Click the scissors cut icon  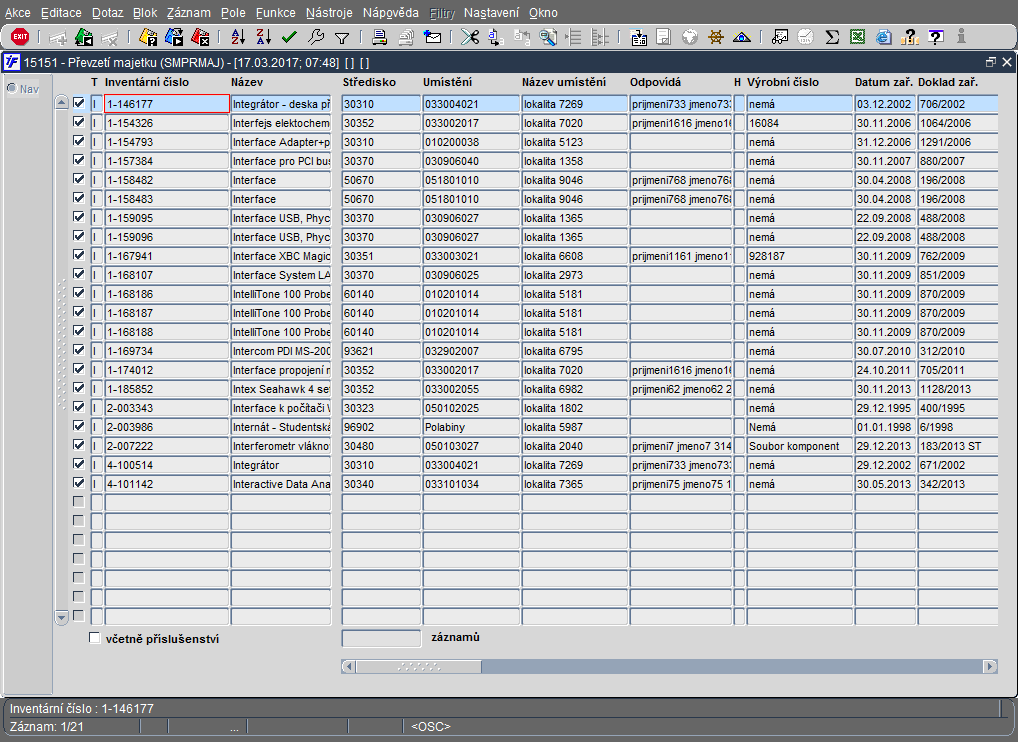click(x=469, y=37)
